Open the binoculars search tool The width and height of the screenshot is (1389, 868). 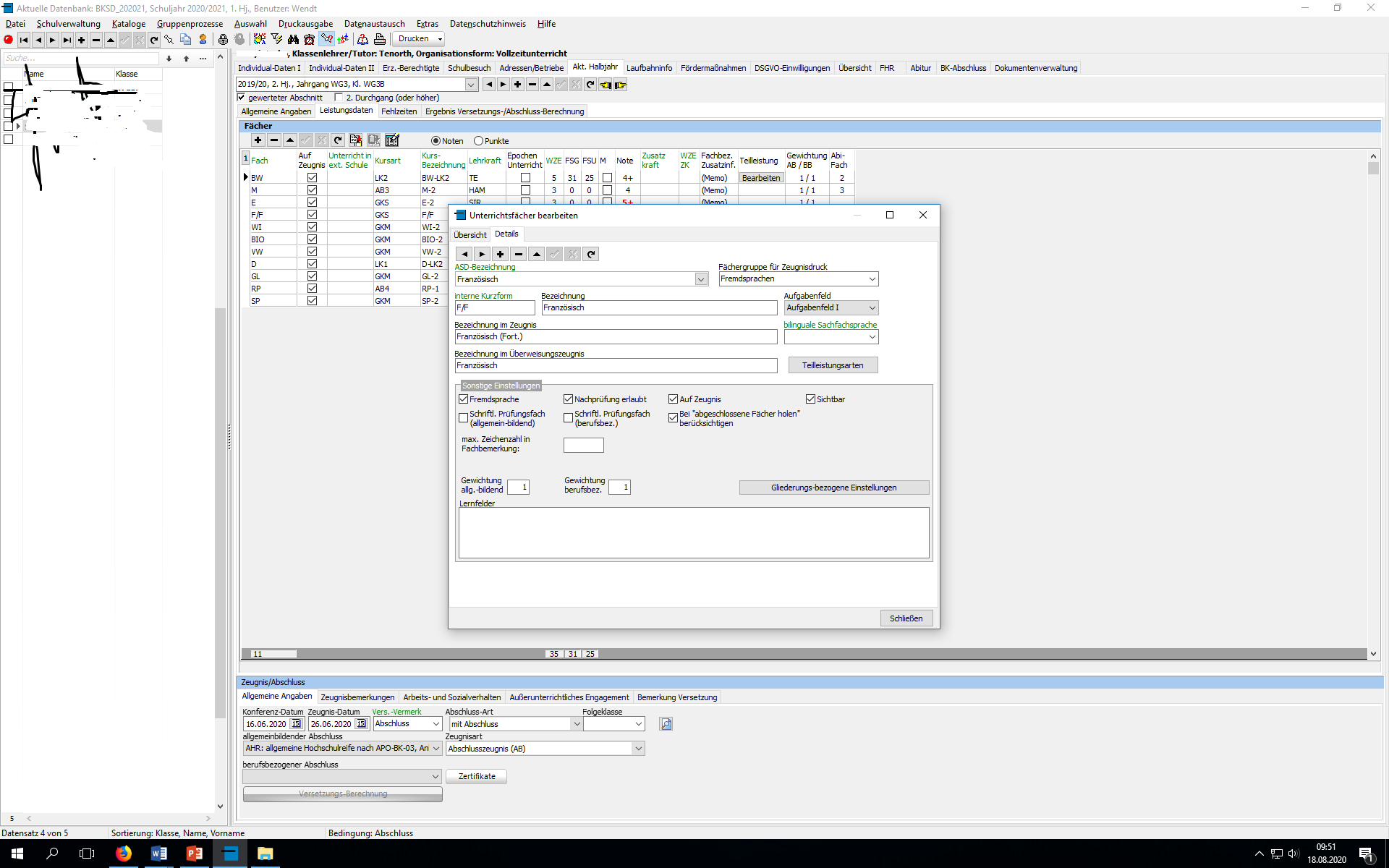click(293, 40)
